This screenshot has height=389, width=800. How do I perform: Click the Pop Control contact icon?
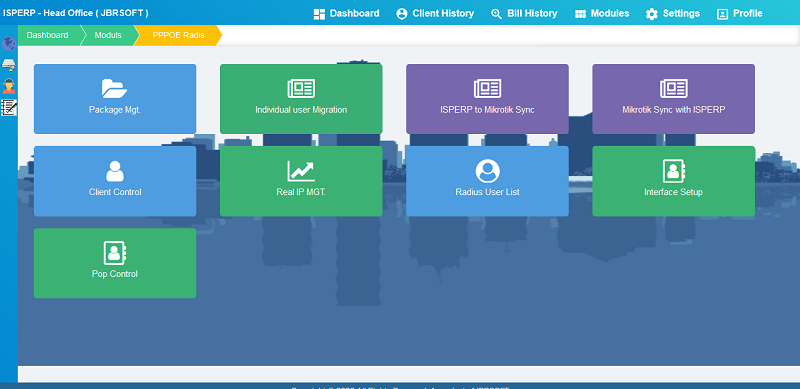pos(115,253)
